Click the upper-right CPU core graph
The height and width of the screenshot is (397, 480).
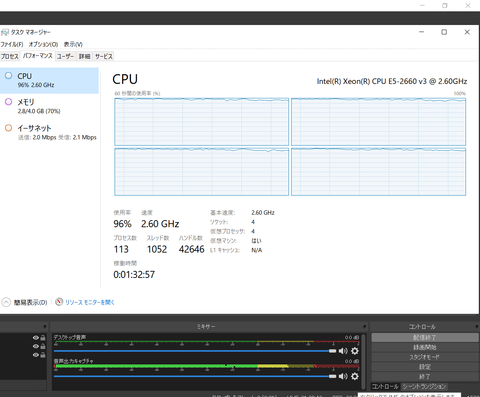[379, 122]
